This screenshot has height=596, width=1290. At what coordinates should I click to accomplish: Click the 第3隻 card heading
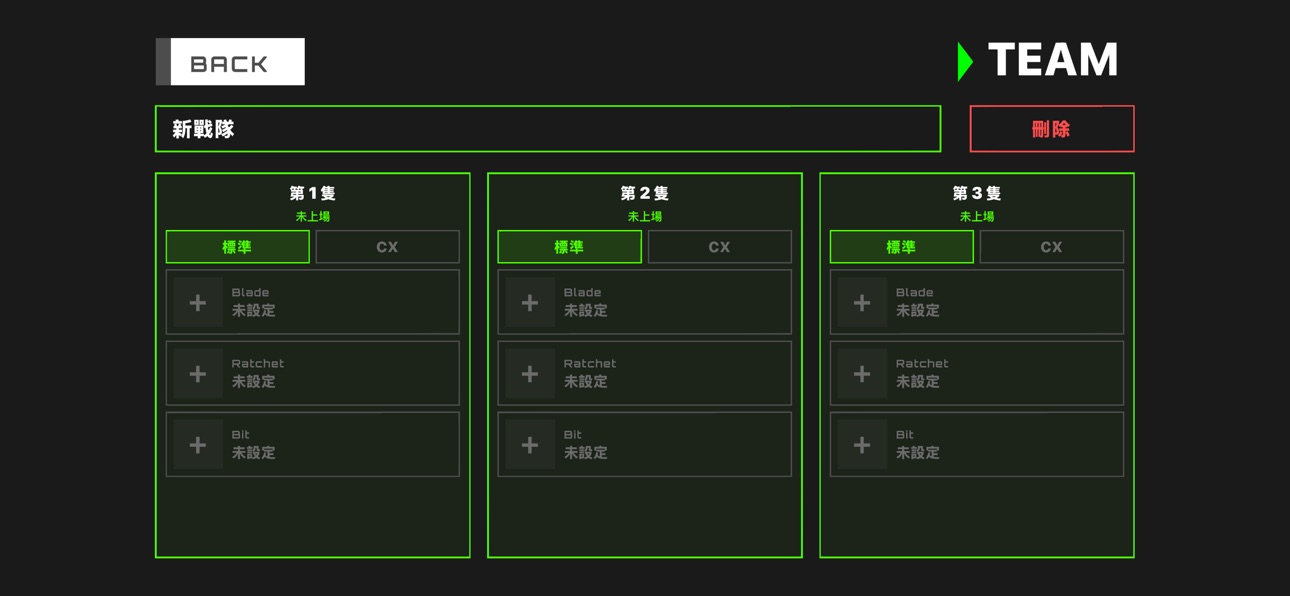(x=977, y=194)
